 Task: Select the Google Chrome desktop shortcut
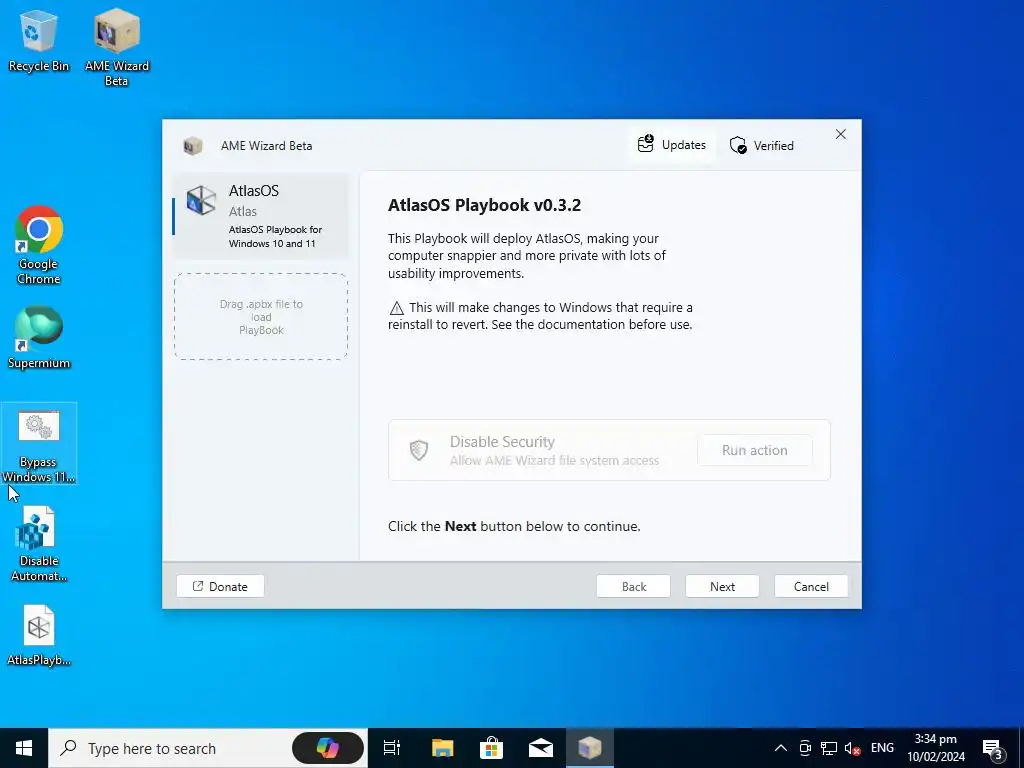(x=39, y=246)
